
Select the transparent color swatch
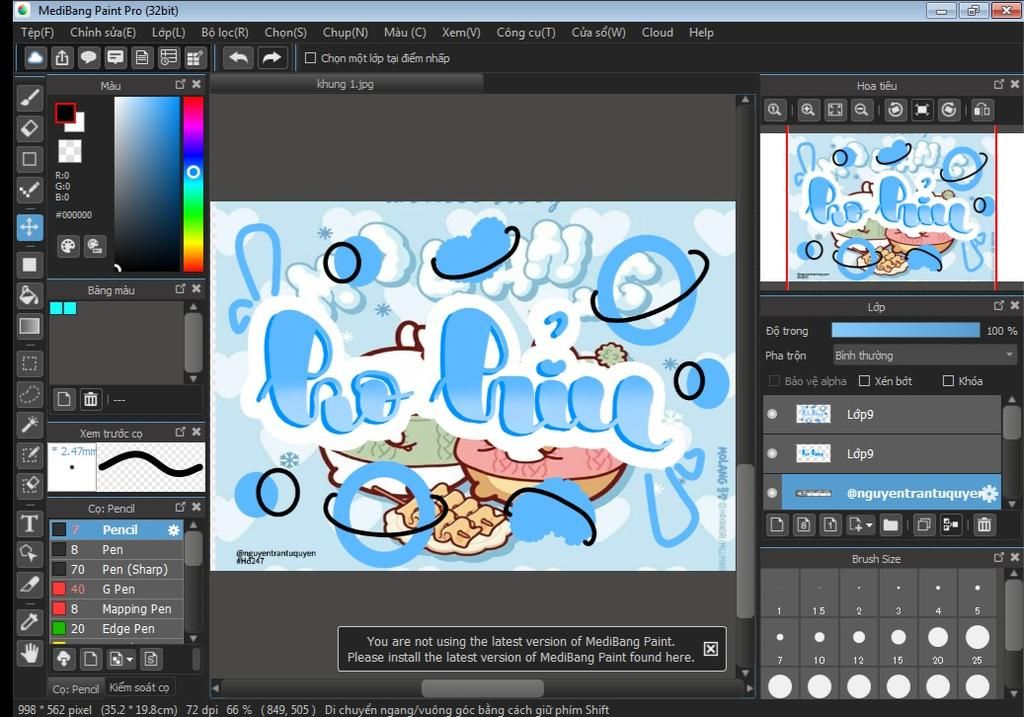pos(70,151)
